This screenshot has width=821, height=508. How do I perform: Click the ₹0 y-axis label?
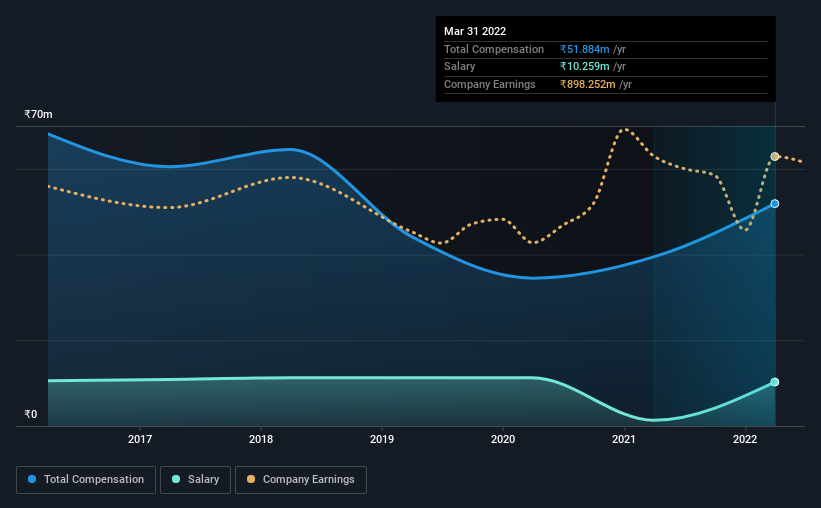(x=31, y=414)
